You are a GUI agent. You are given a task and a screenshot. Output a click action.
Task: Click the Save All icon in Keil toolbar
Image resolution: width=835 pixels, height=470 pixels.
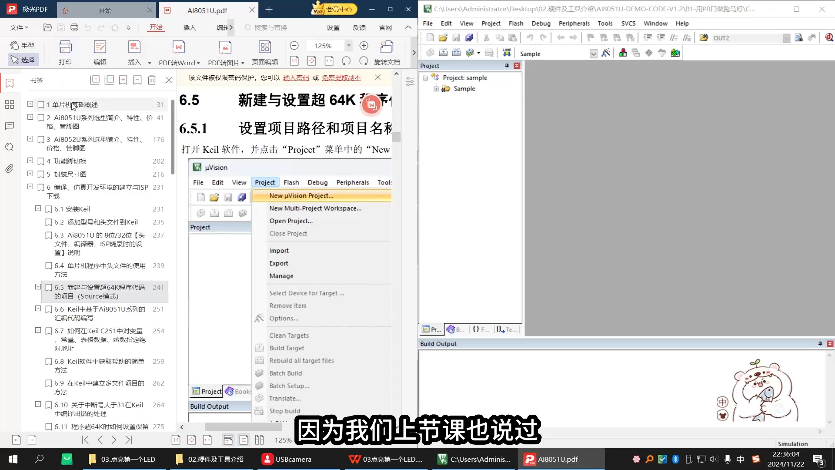tap(469, 38)
